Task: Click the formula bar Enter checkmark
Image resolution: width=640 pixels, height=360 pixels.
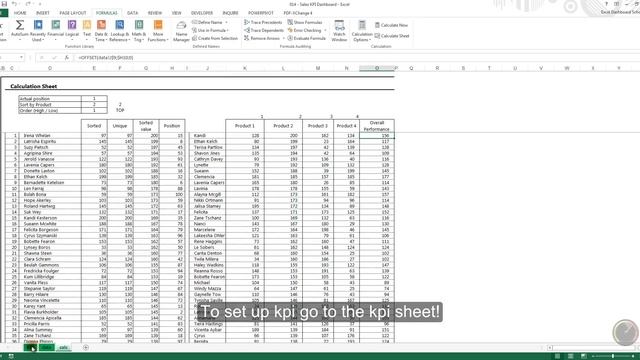Action: click(53, 58)
